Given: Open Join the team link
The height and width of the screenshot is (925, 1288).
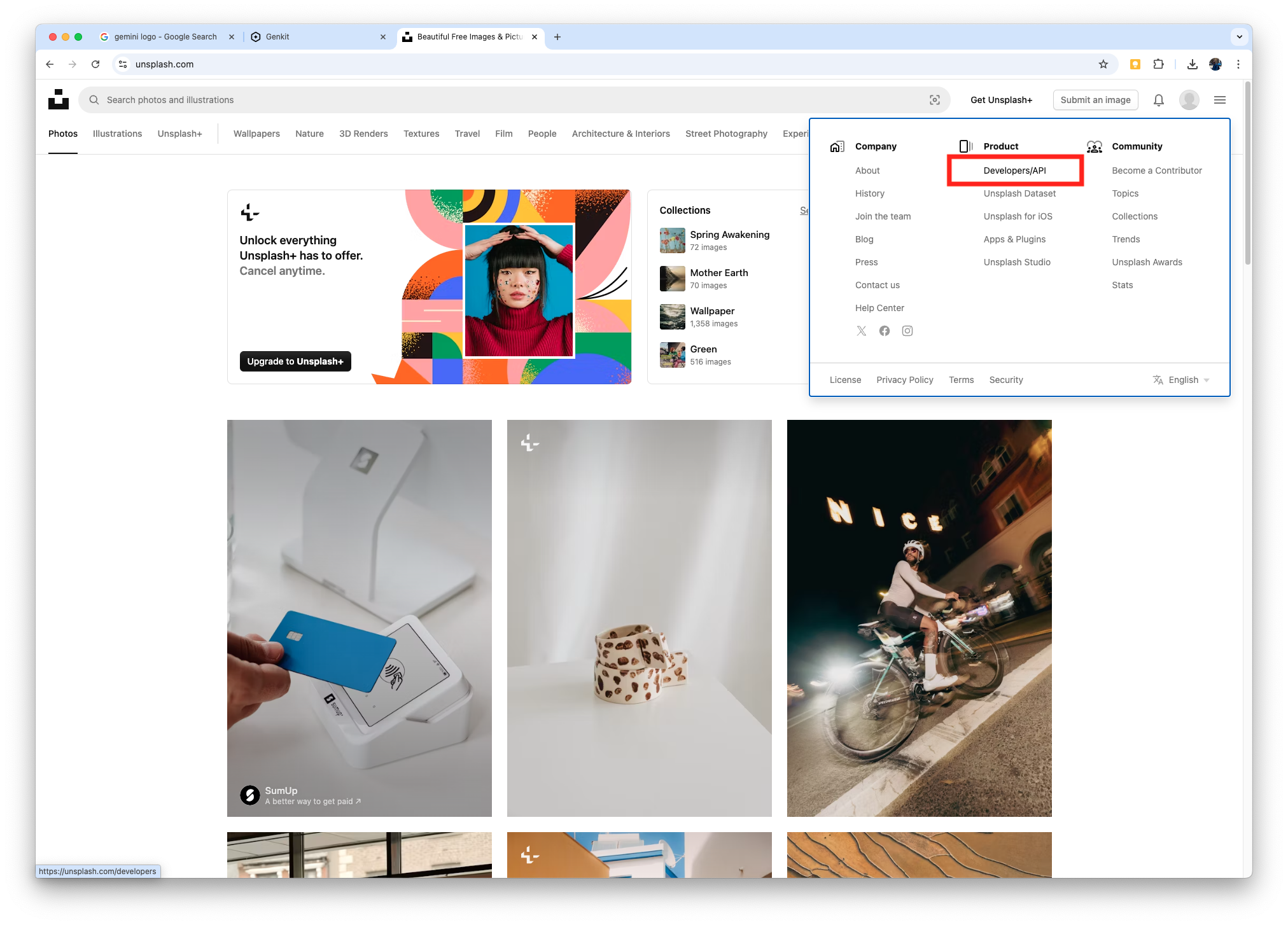Looking at the screenshot, I should pyautogui.click(x=883, y=216).
